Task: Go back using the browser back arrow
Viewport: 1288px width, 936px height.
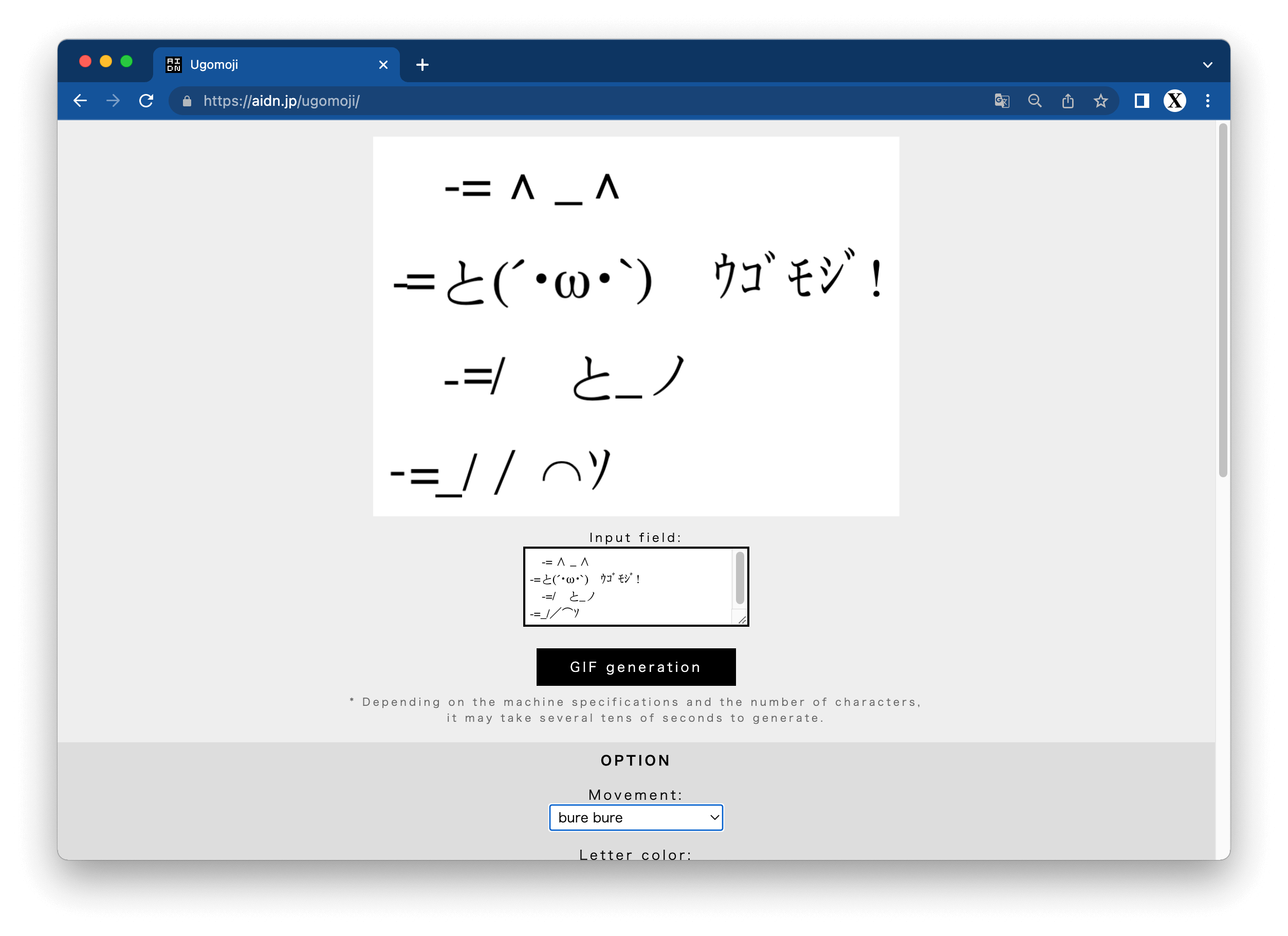Action: click(x=80, y=101)
